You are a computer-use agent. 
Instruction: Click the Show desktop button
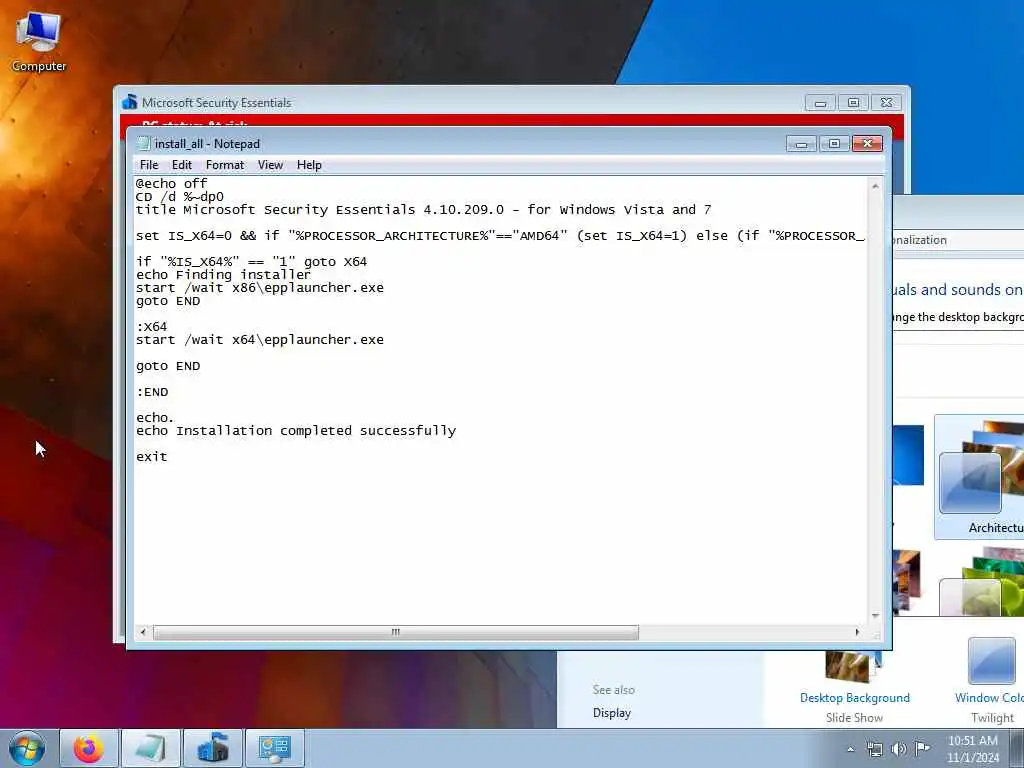click(1017, 748)
